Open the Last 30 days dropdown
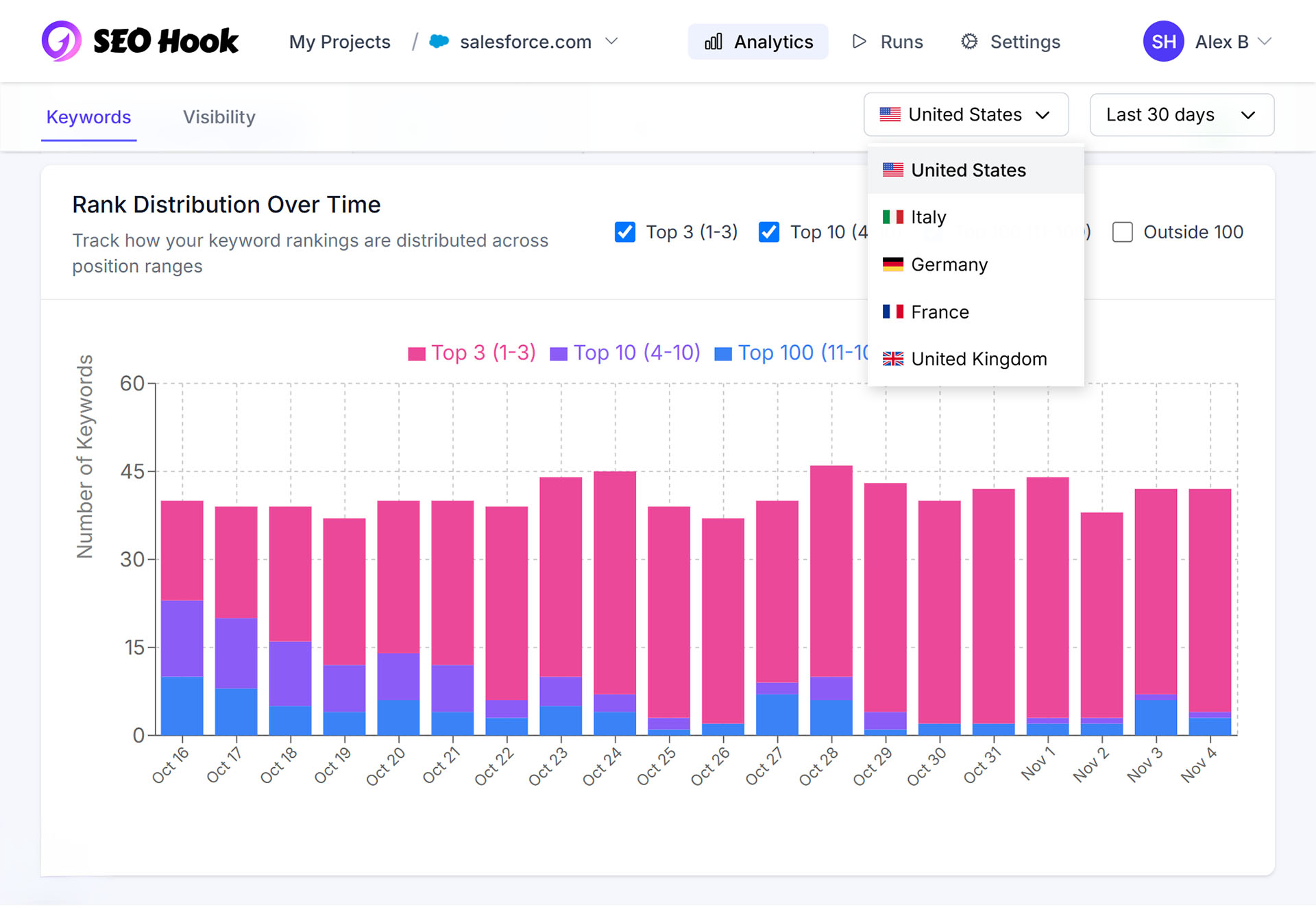The width and height of the screenshot is (1316, 907). point(1181,114)
